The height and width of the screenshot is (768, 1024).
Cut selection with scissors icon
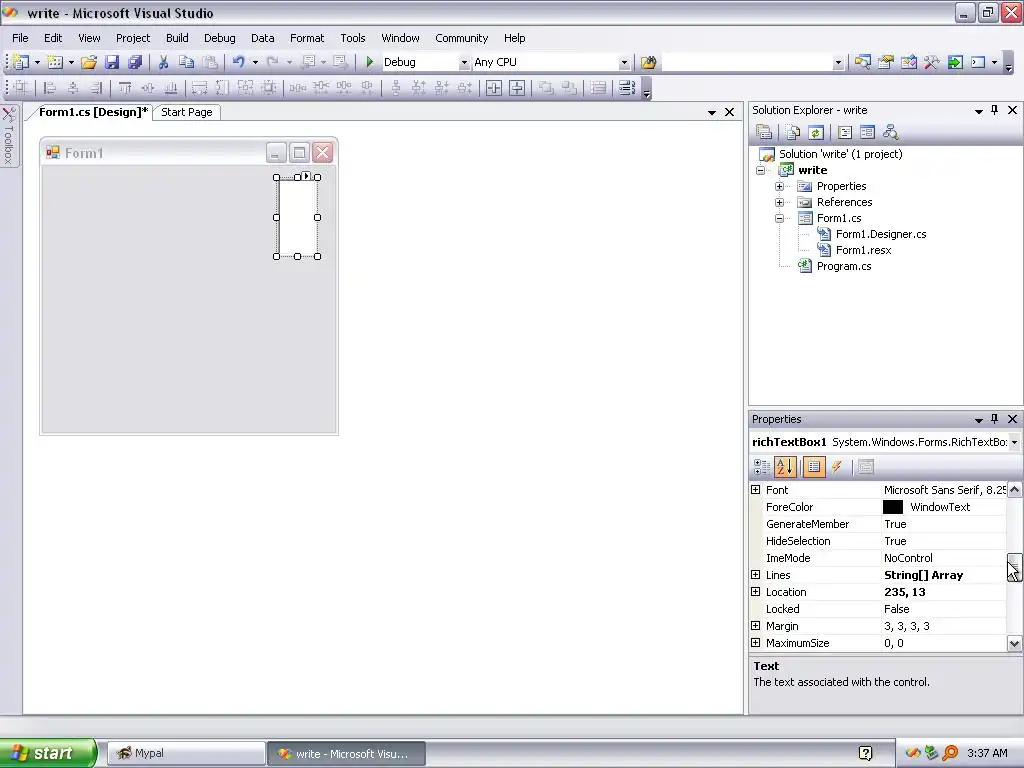pos(163,62)
